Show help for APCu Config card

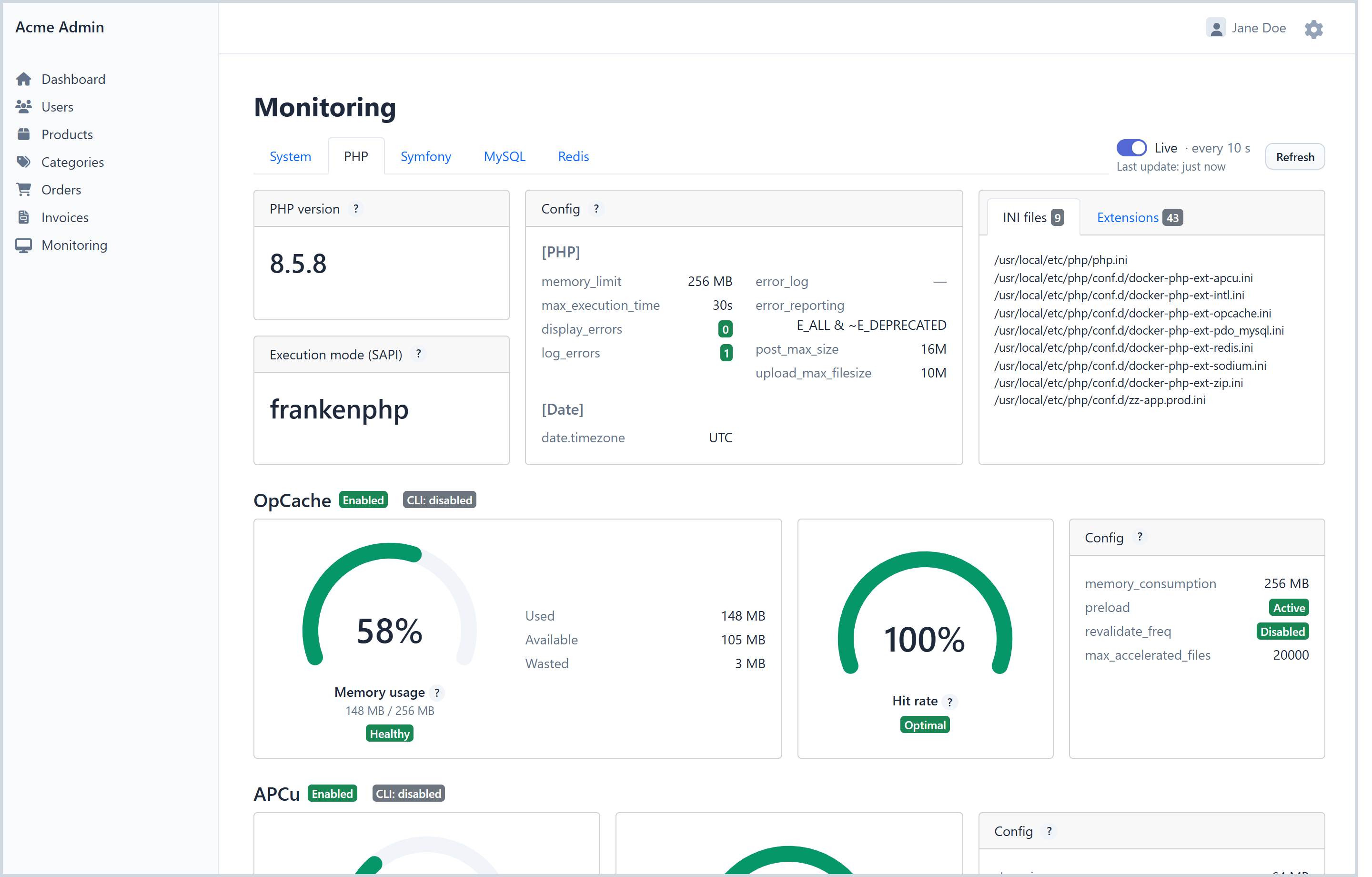1049,832
